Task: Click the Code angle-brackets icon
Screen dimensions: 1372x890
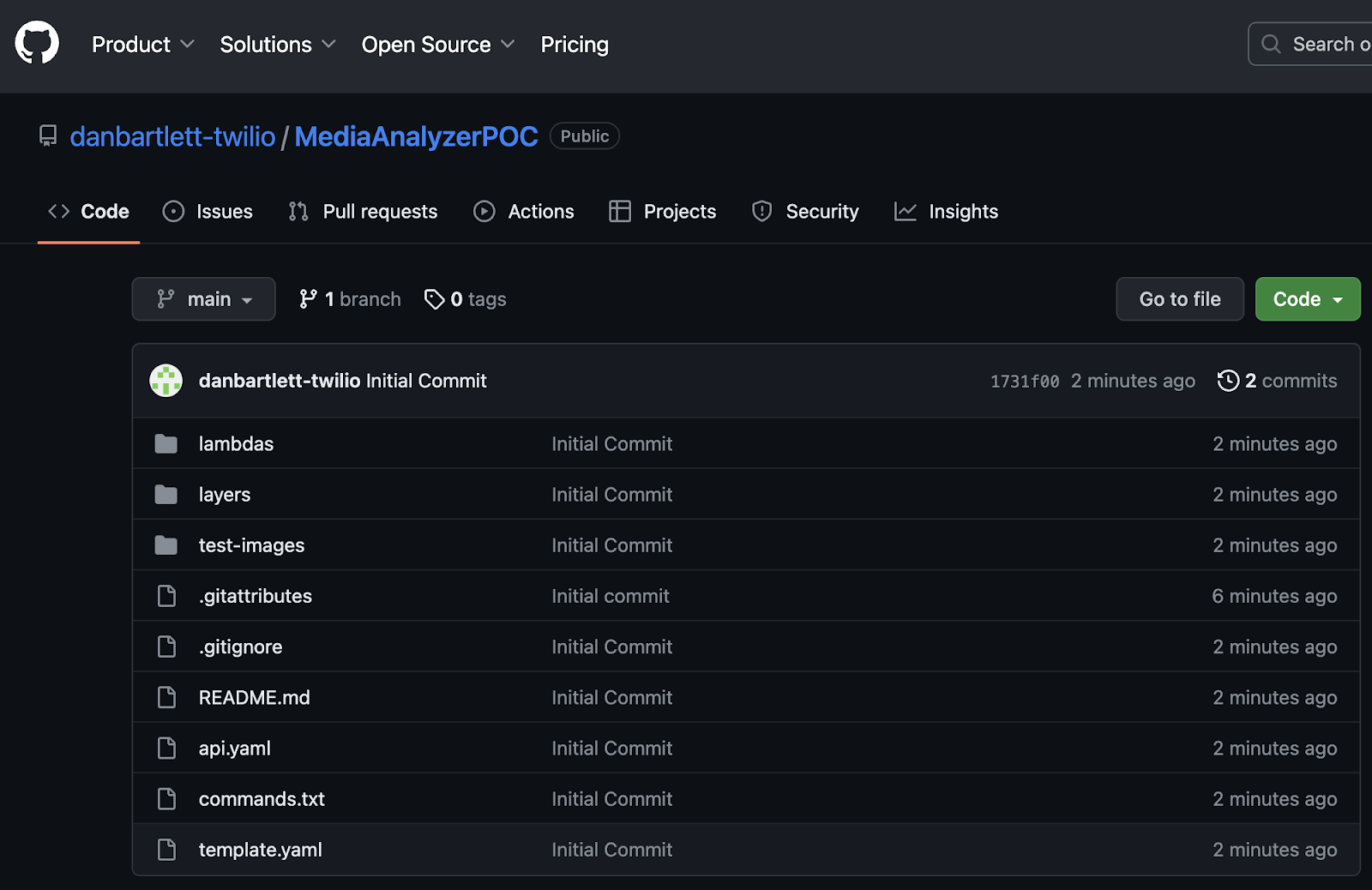Action: 58,211
